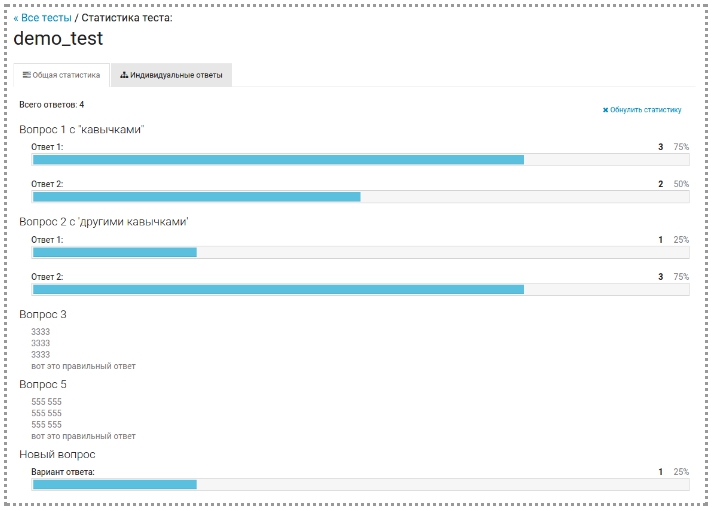
Task: Click the demo_test page title
Action: [x=58, y=39]
